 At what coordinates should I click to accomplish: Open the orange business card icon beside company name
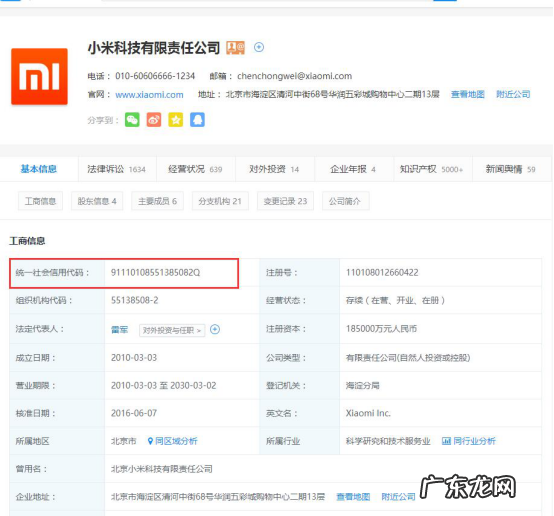(235, 47)
